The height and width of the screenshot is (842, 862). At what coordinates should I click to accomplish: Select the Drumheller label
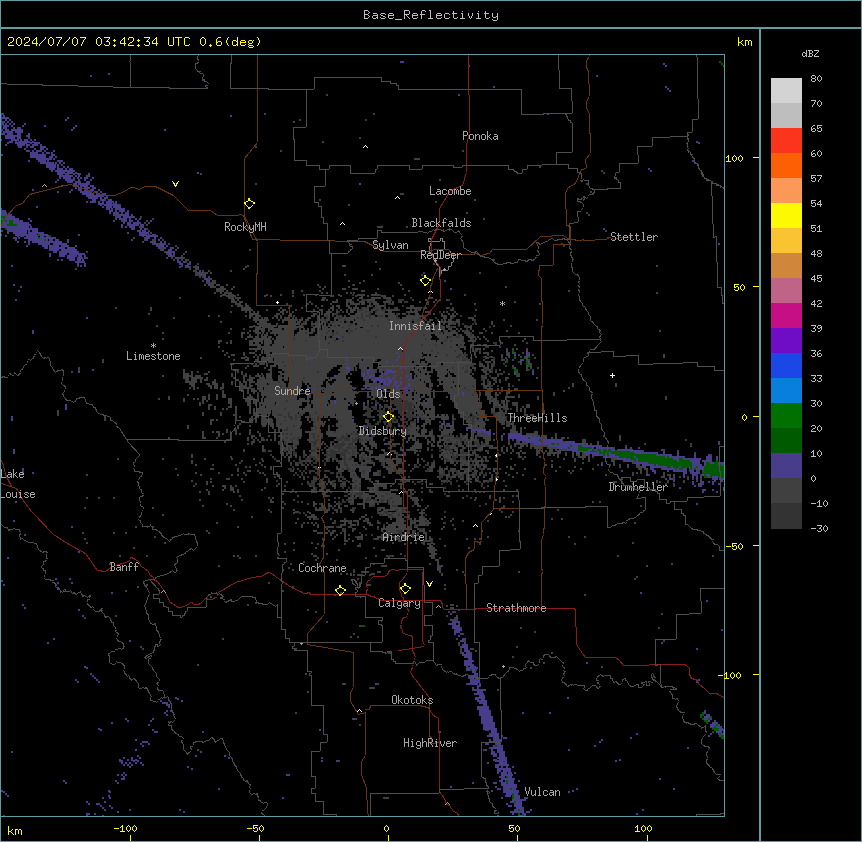pos(638,487)
